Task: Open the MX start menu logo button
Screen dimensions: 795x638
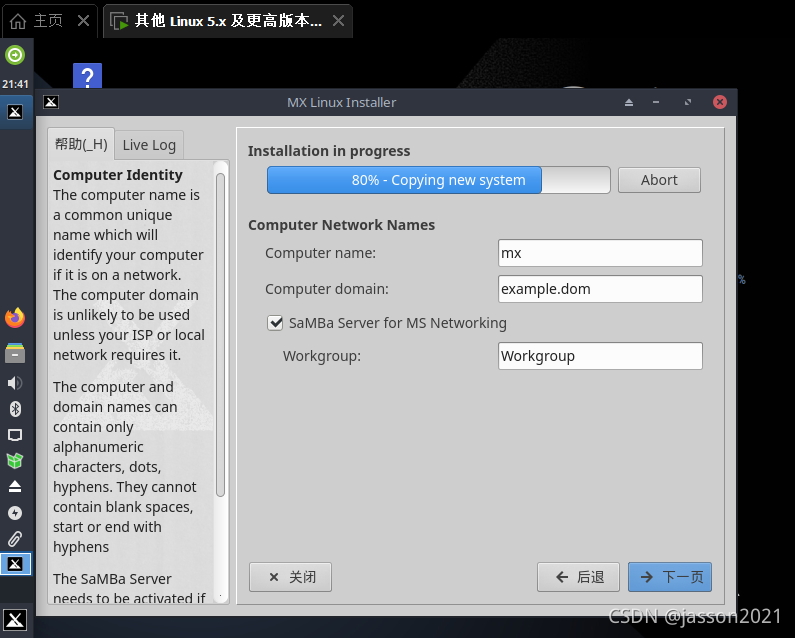Action: (x=15, y=620)
